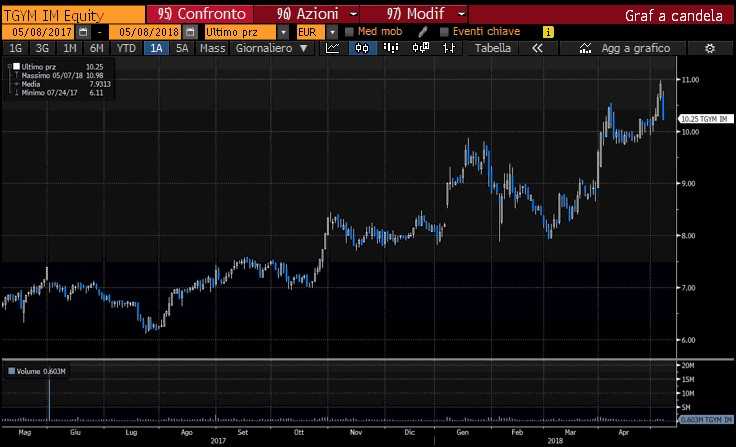Expand the 97) Modif menu arrow

click(x=461, y=14)
